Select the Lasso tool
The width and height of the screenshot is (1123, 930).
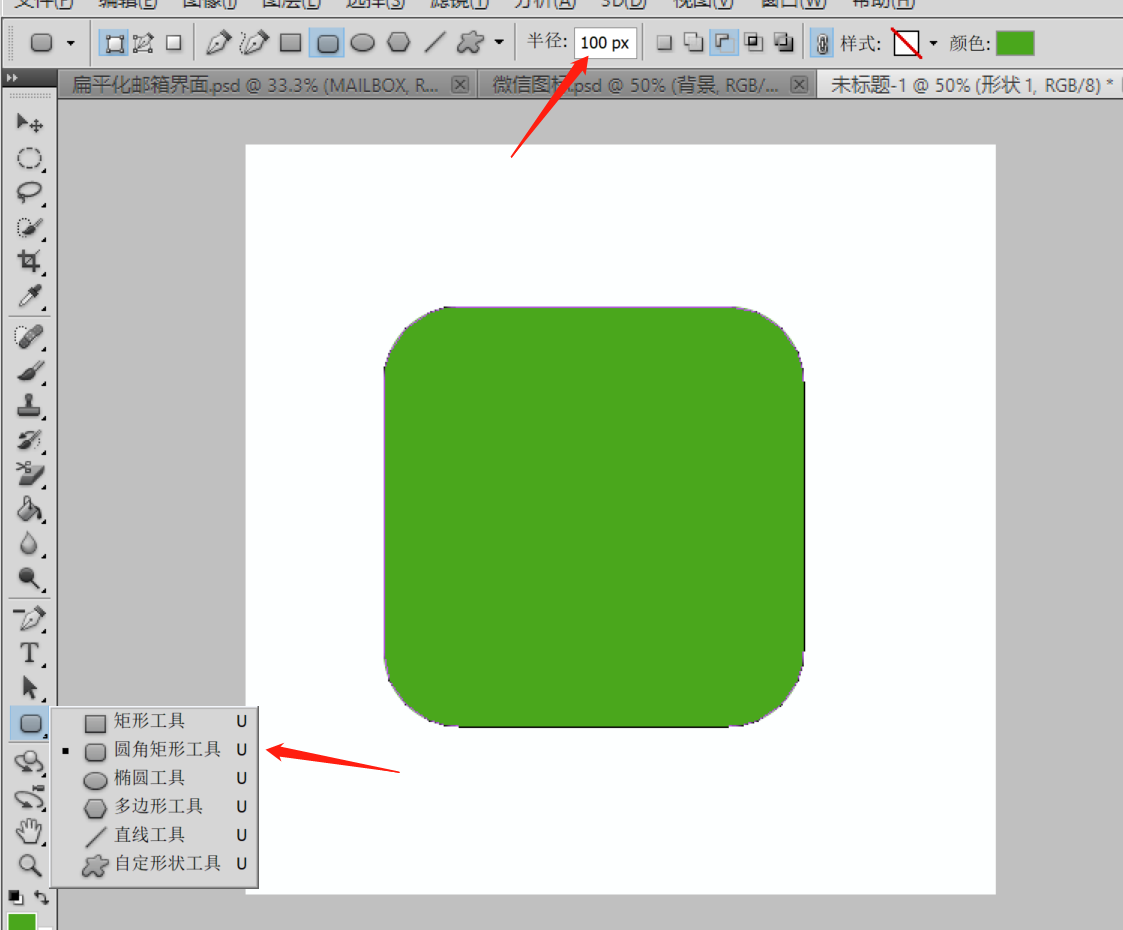point(29,193)
